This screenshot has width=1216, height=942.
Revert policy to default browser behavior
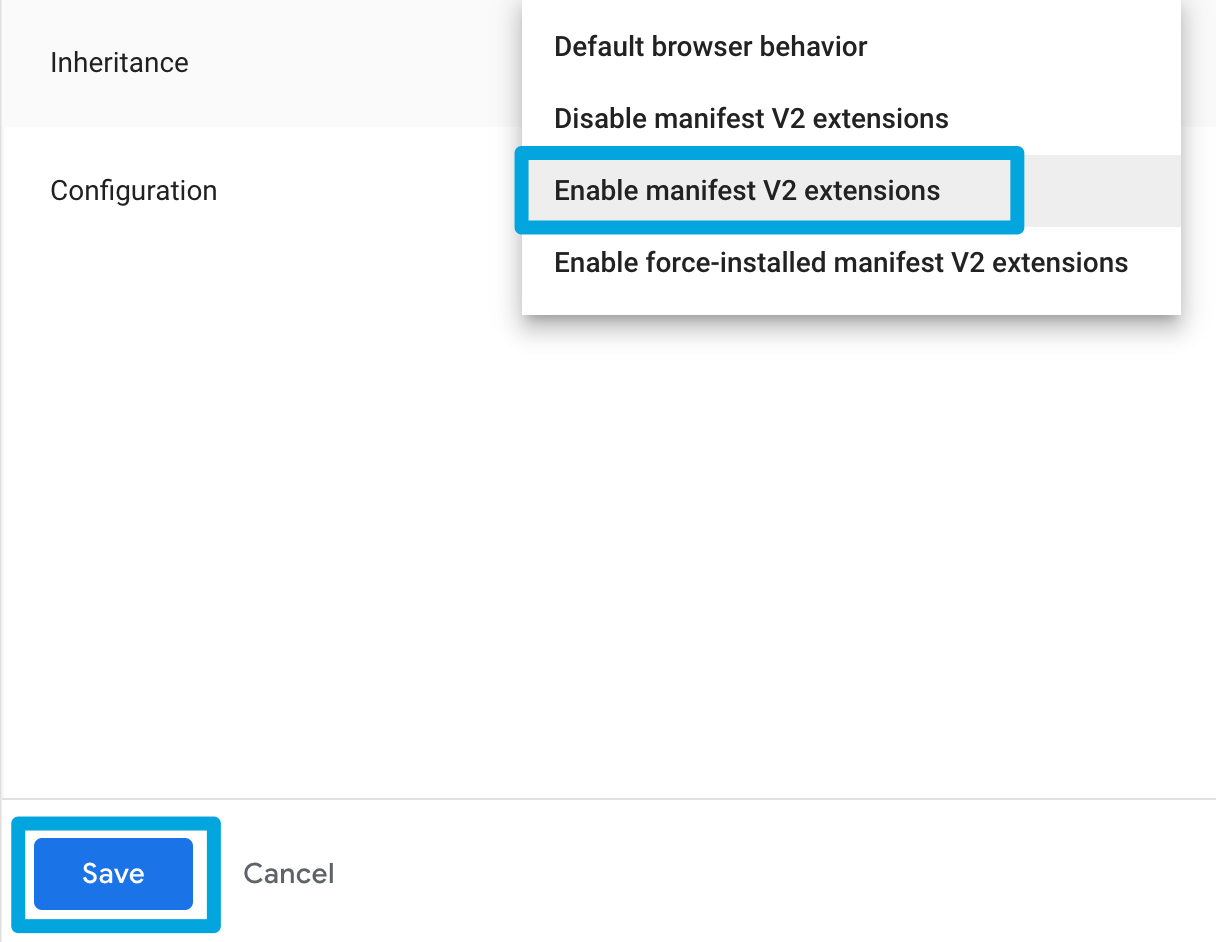pos(710,47)
